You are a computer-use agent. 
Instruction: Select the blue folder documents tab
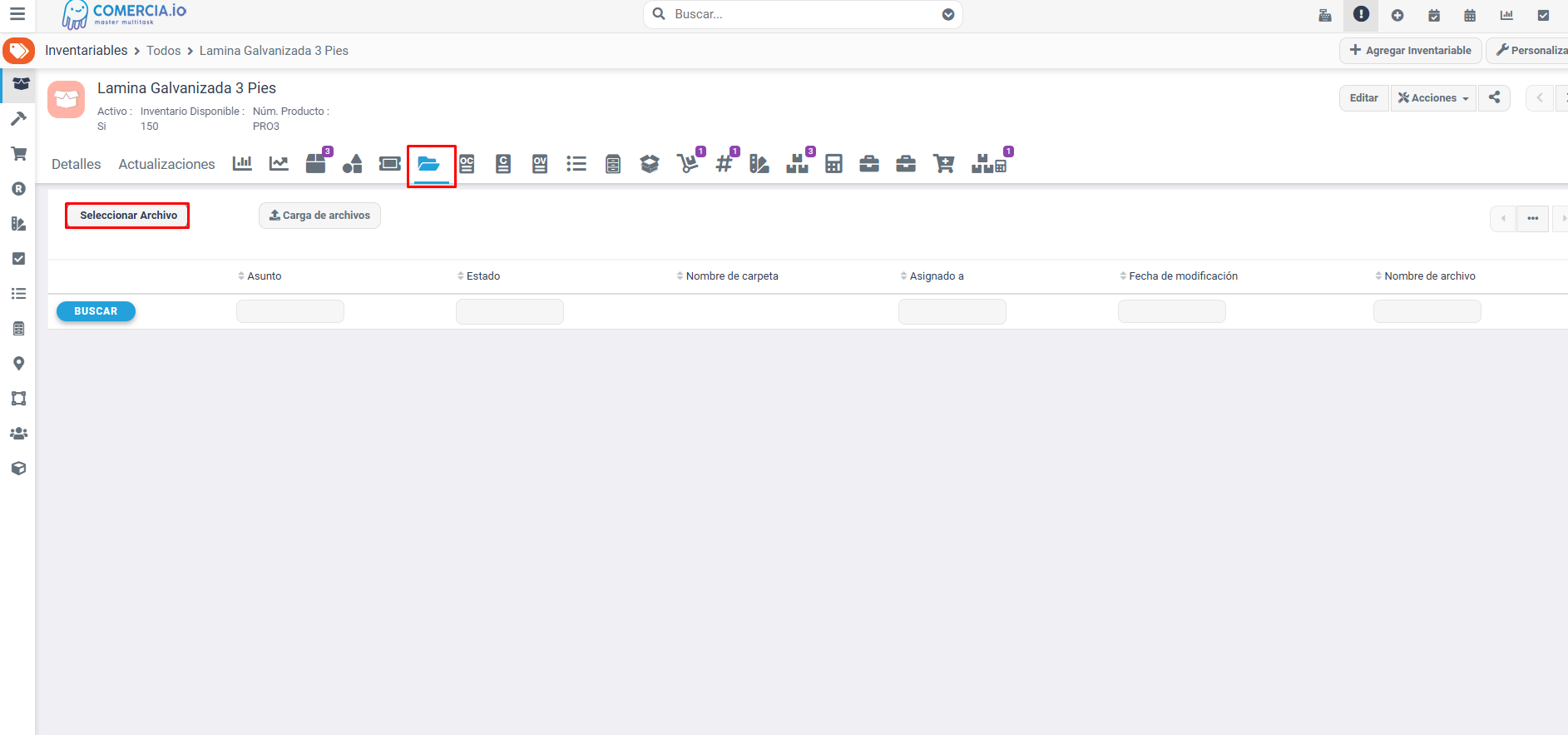coord(429,164)
